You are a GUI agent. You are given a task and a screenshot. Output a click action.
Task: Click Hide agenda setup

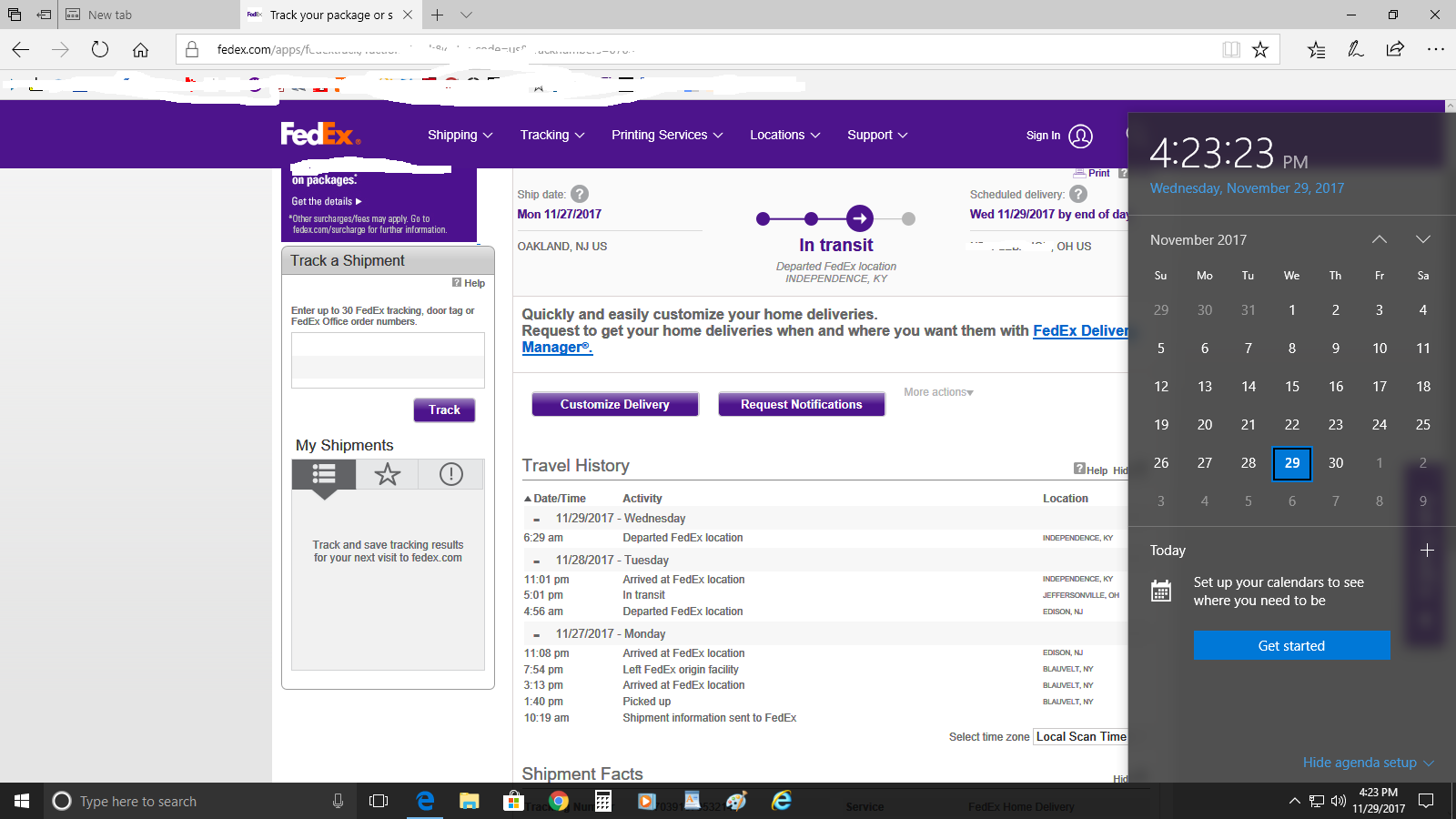point(1368,763)
